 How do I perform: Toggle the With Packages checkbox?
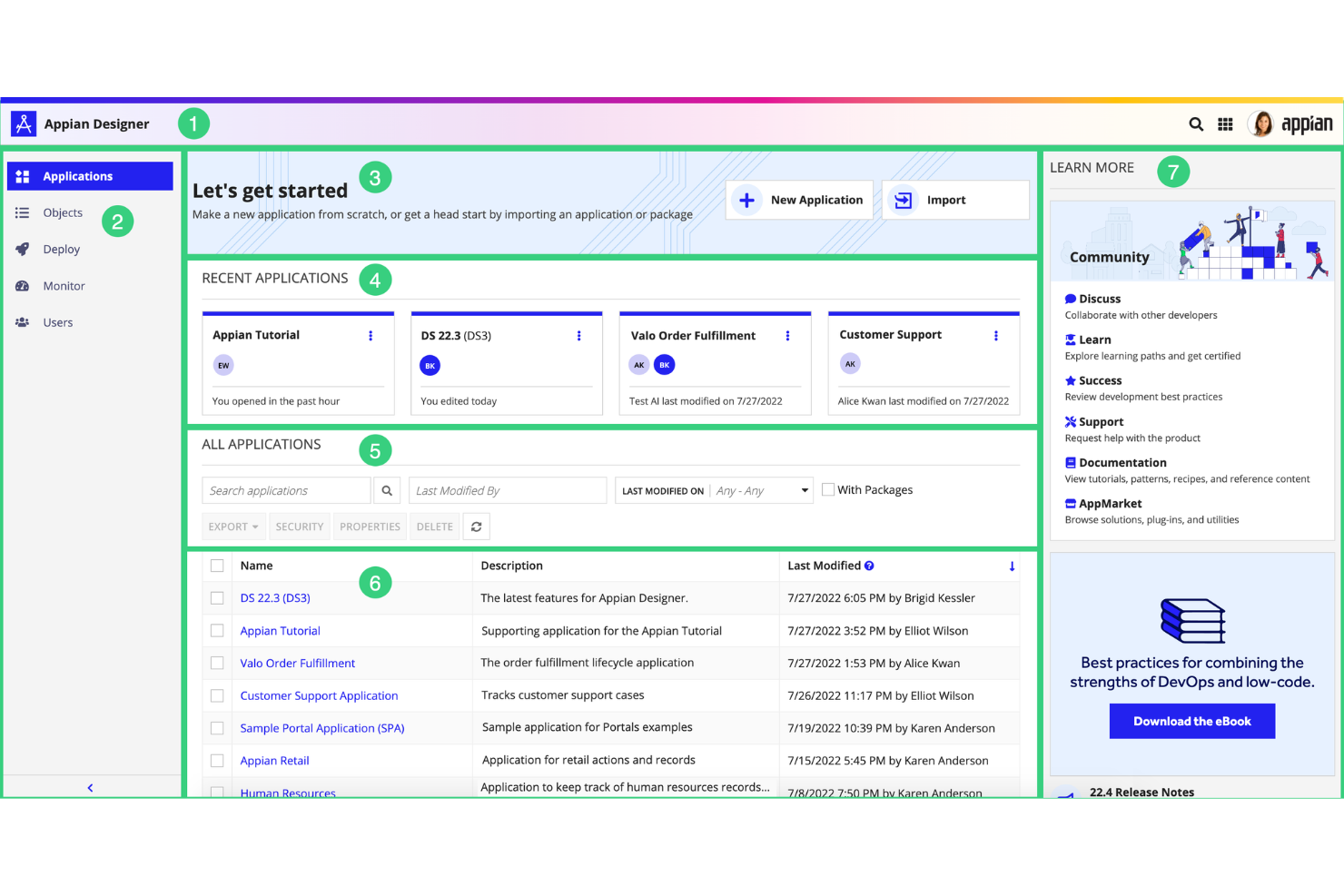pos(828,489)
